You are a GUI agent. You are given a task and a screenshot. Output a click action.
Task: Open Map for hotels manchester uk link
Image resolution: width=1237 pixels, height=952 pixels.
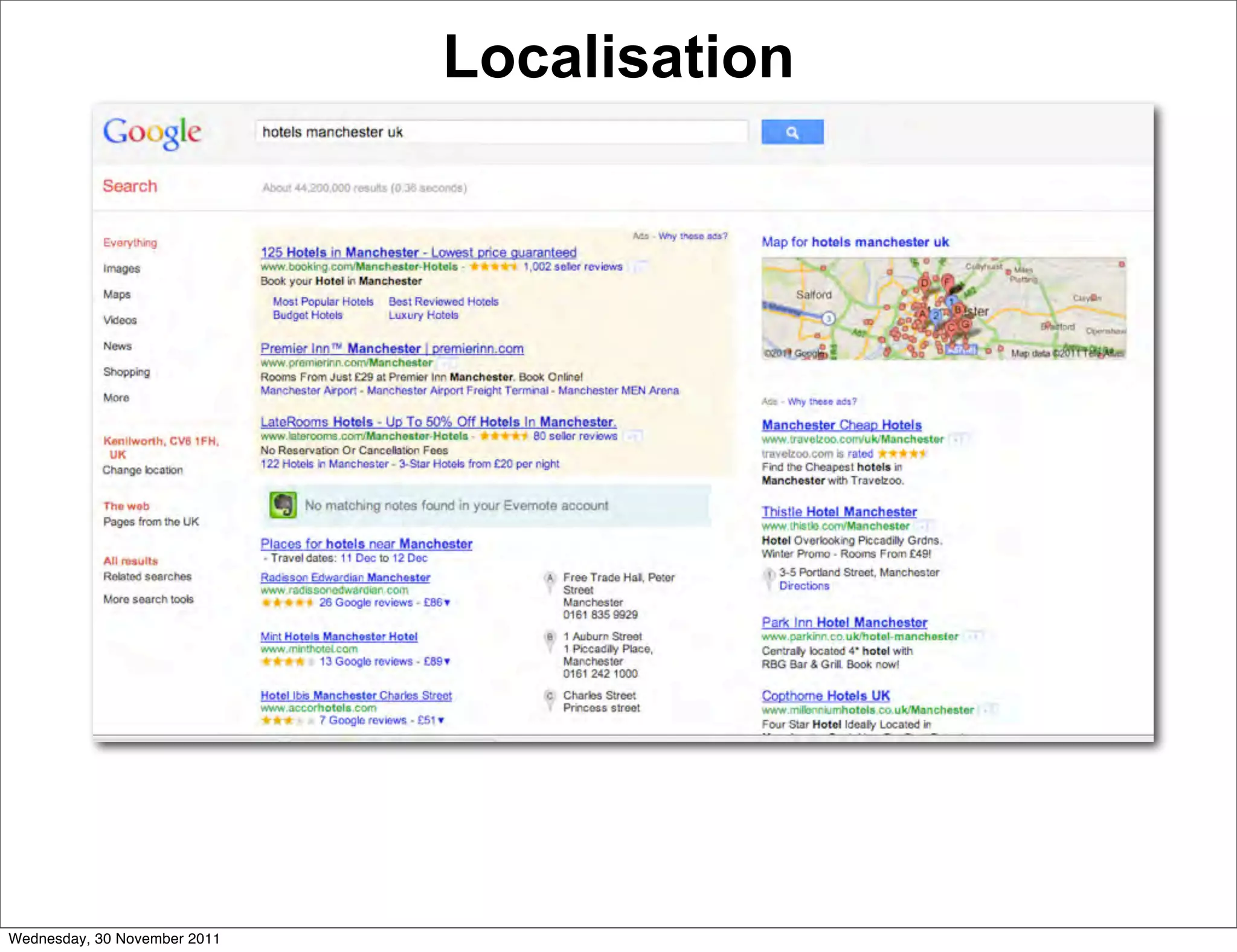pos(855,242)
